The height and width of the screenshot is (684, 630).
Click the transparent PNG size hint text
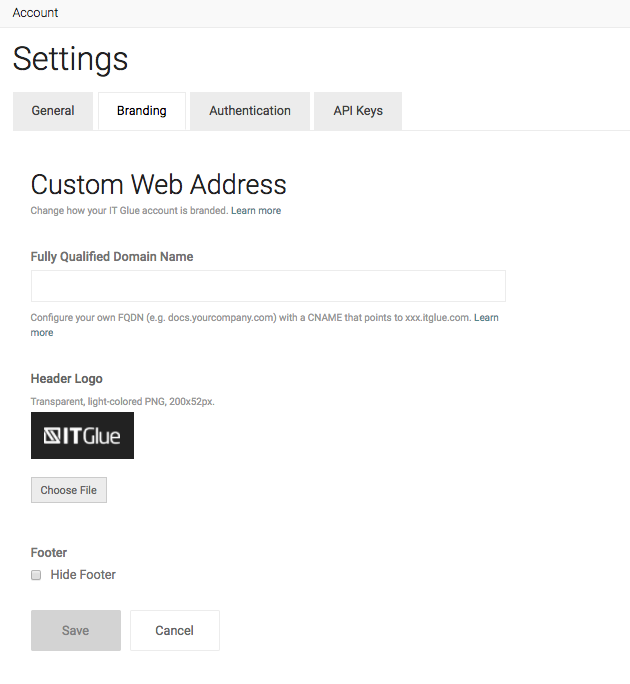(122, 401)
